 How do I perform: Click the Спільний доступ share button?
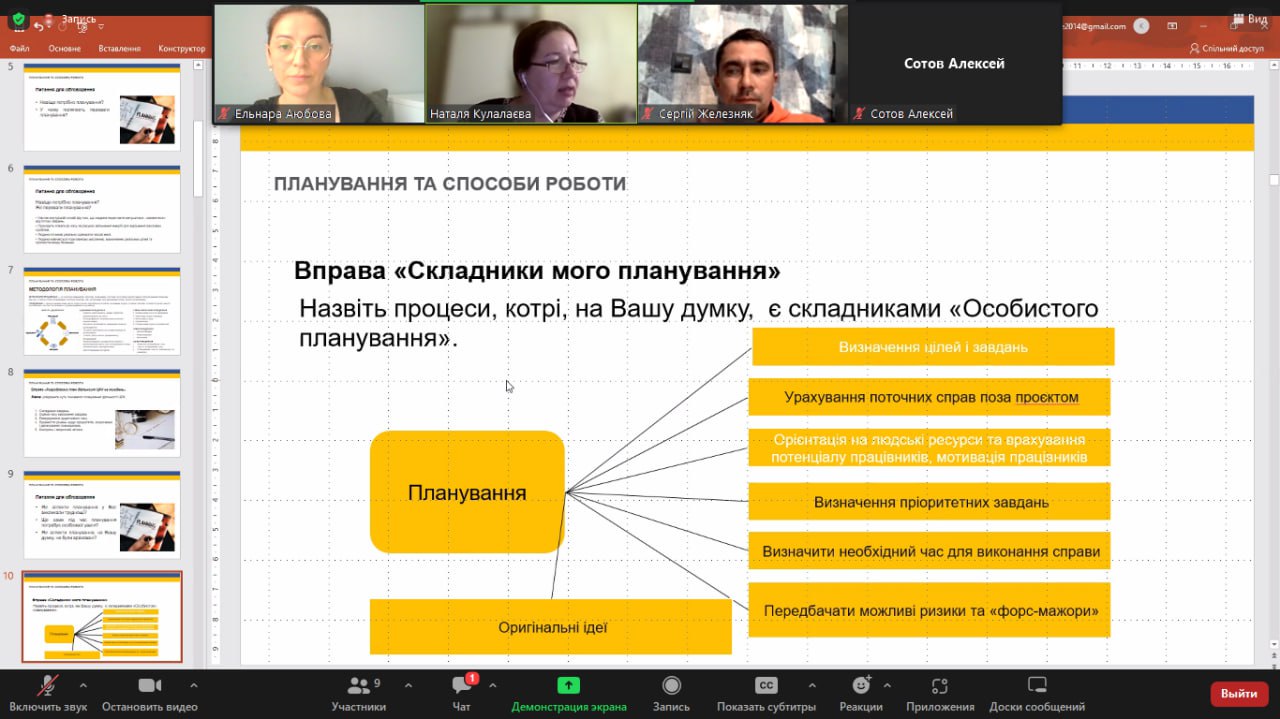(1227, 48)
